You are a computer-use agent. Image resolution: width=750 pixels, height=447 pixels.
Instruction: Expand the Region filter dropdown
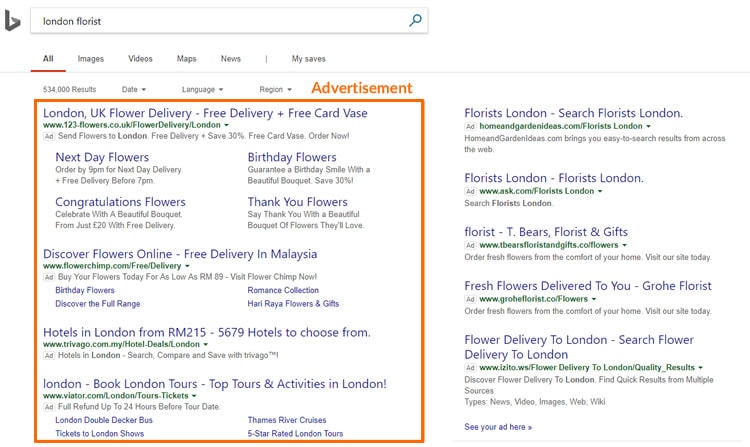[276, 89]
